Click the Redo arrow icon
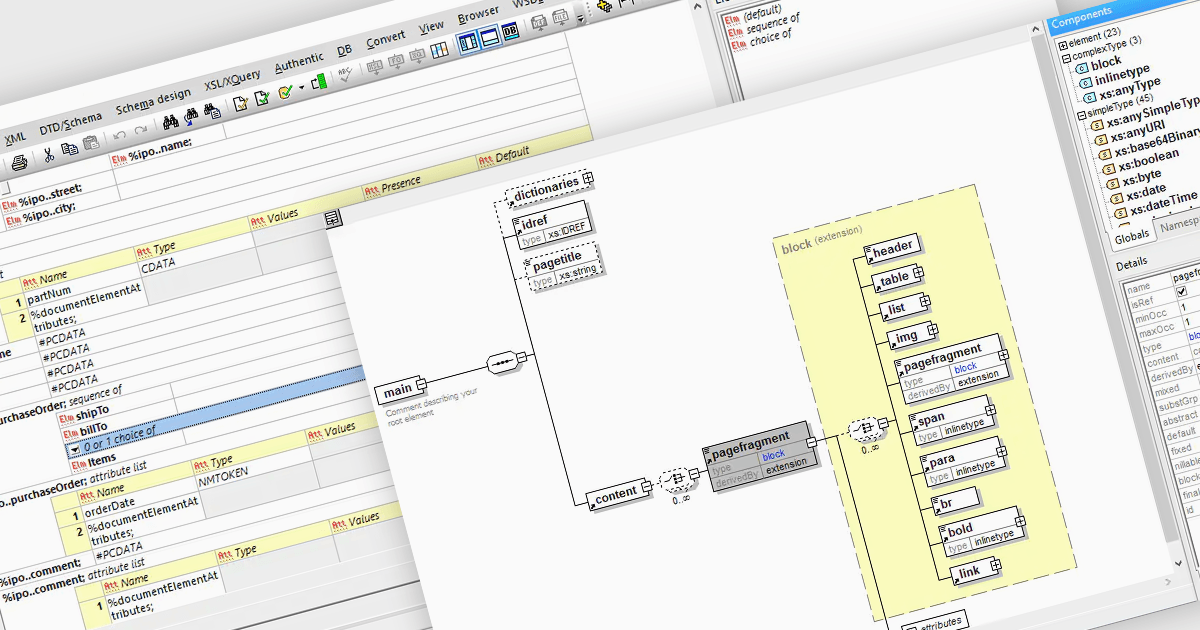Image resolution: width=1200 pixels, height=630 pixels. 140,130
